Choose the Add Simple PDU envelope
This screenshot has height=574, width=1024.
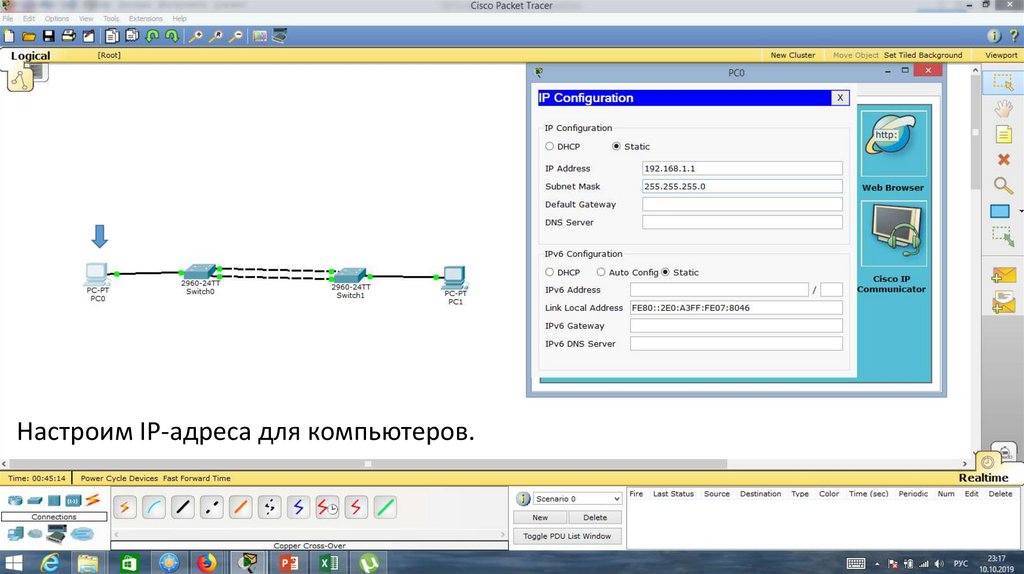pos(1003,276)
